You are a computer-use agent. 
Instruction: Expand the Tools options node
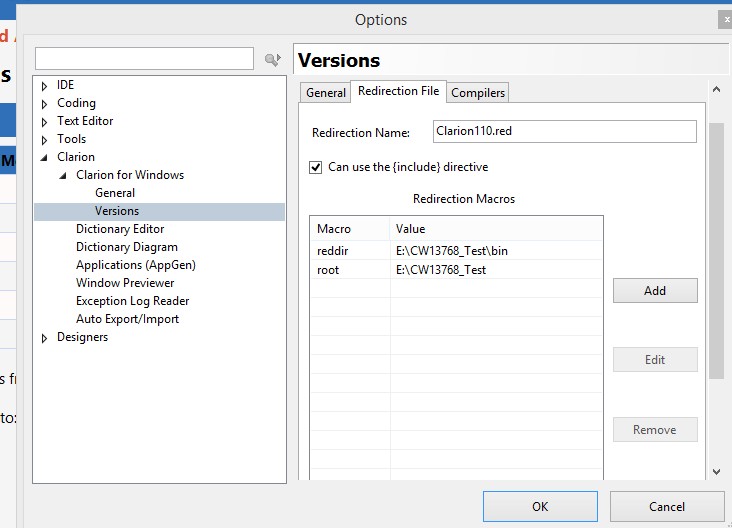point(44,140)
